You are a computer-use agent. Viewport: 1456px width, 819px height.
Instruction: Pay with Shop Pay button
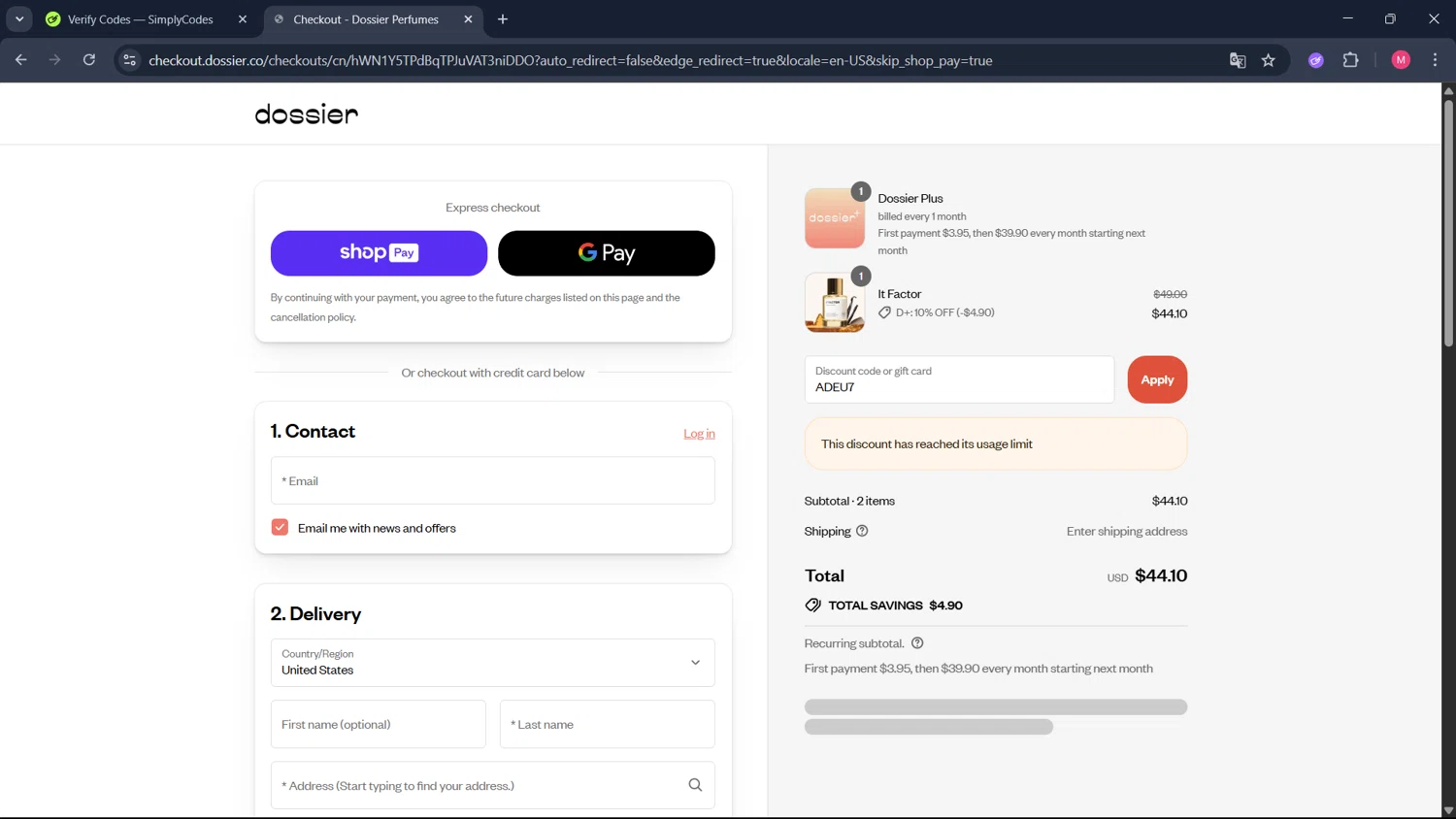tap(379, 253)
